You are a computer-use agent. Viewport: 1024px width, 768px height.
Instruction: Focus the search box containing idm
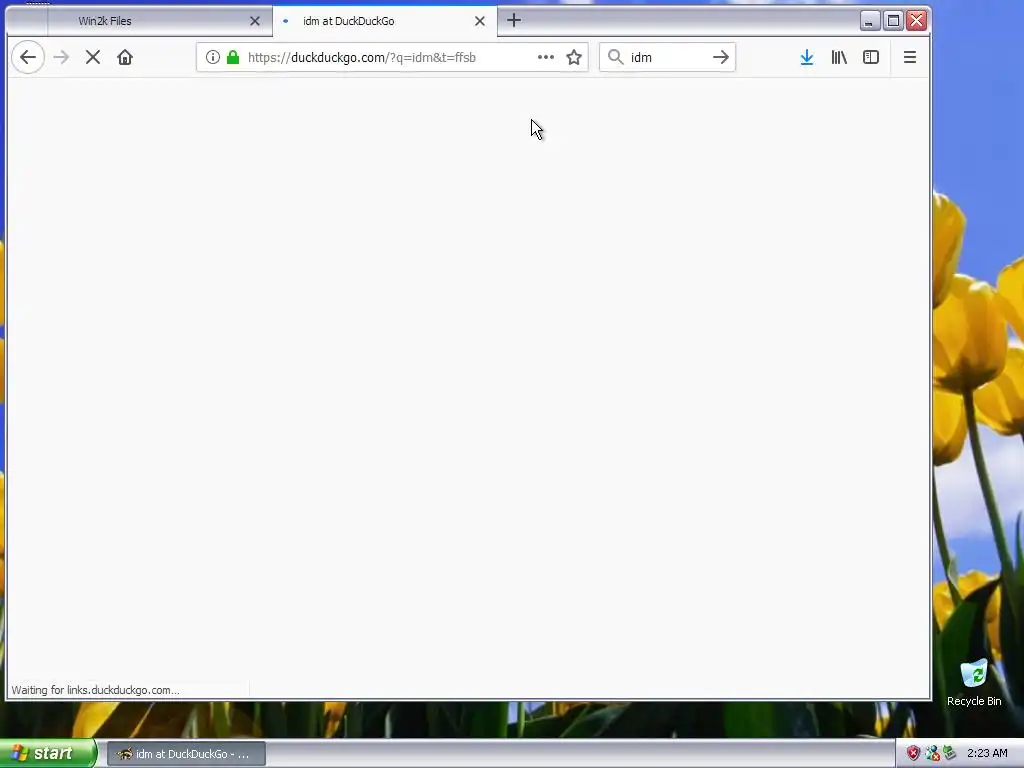(x=667, y=57)
